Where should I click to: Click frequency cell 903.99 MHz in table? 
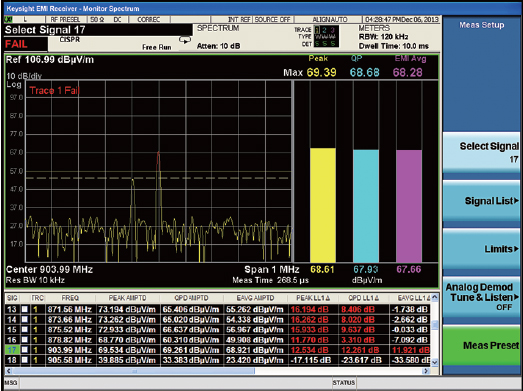70,350
